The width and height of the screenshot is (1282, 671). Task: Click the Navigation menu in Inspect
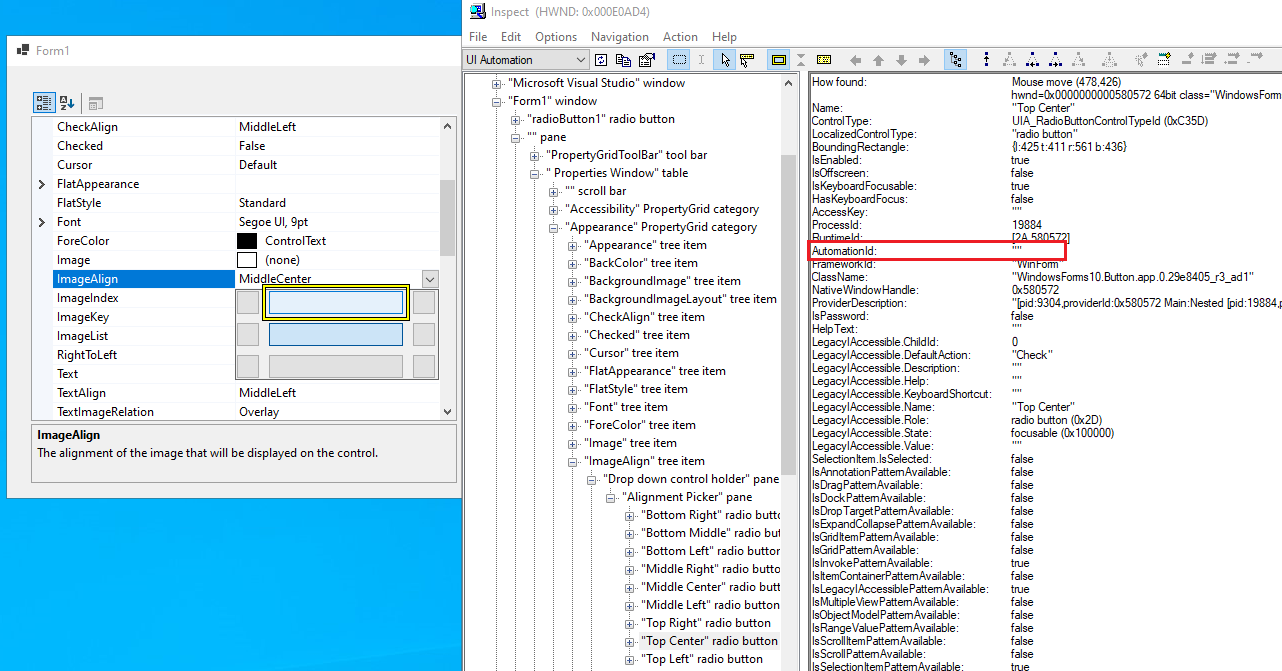[x=619, y=36]
